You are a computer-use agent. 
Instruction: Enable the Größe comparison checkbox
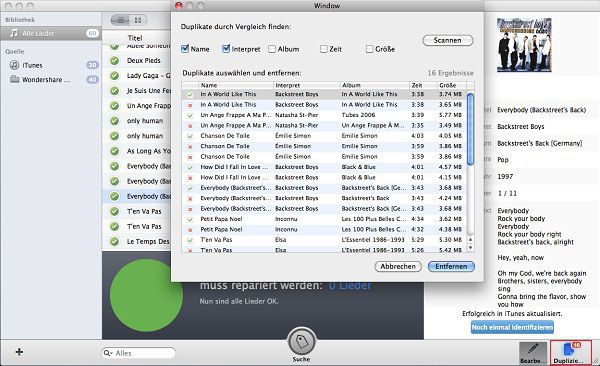click(x=369, y=49)
